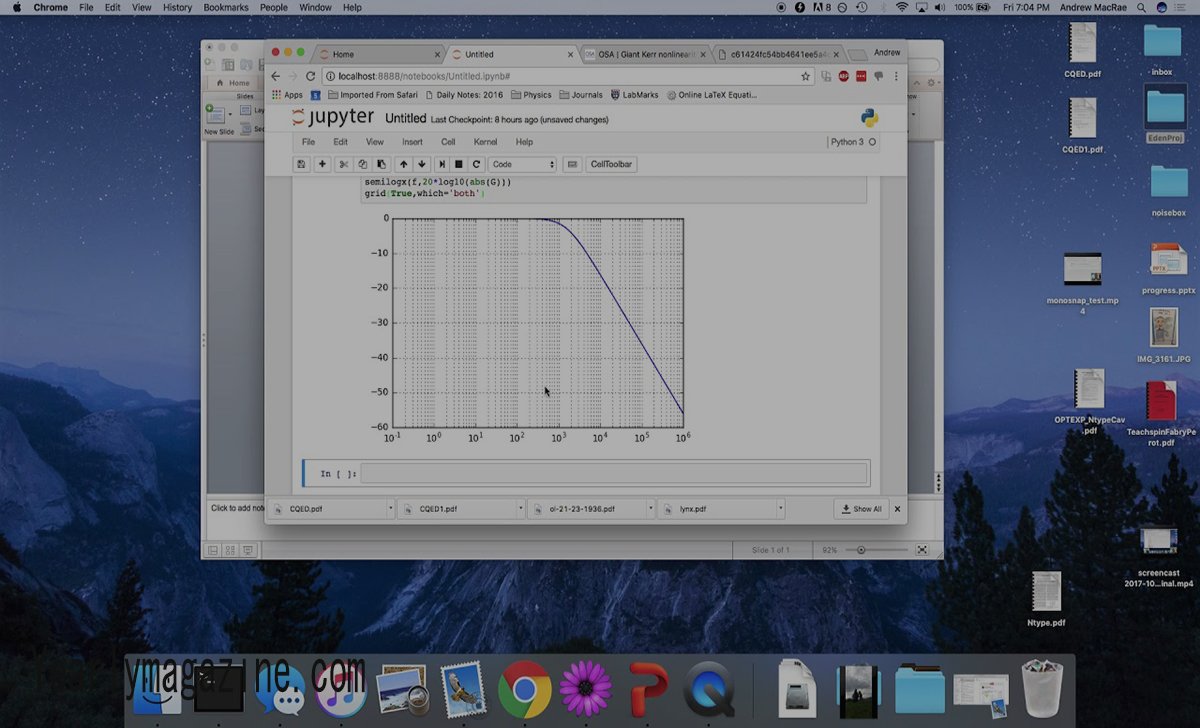Open the Jupyter Insert menu
1200x728 pixels.
(x=412, y=142)
